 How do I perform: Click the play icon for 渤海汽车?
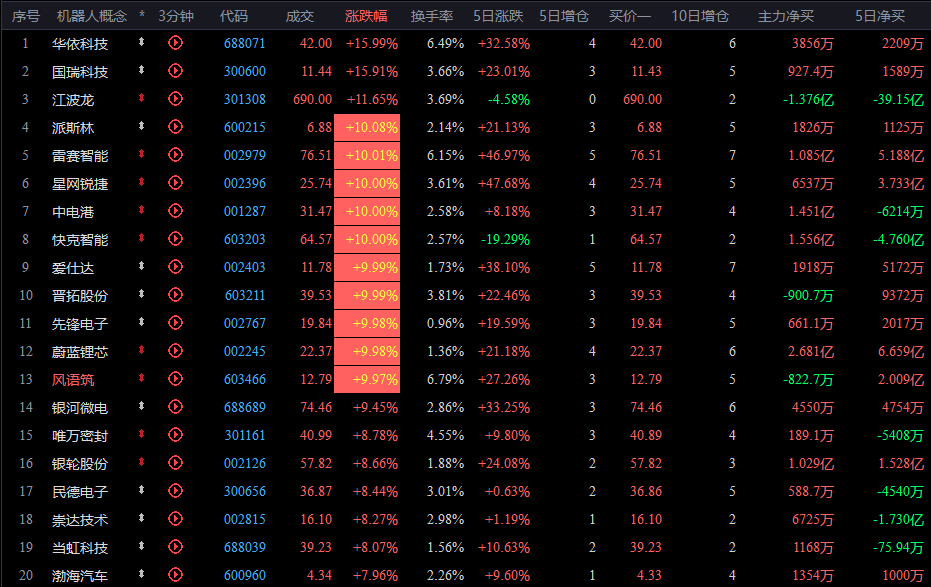coord(175,575)
